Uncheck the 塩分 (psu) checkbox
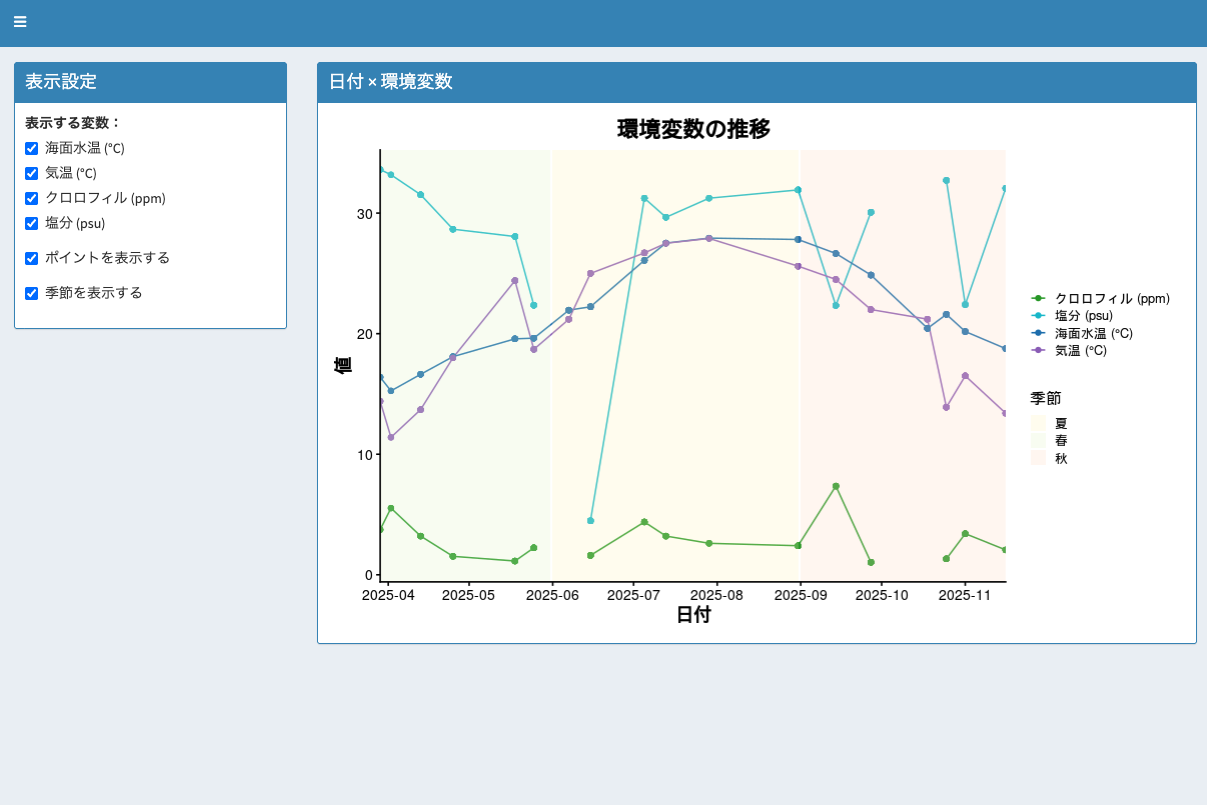This screenshot has height=805, width=1207. tap(32, 223)
